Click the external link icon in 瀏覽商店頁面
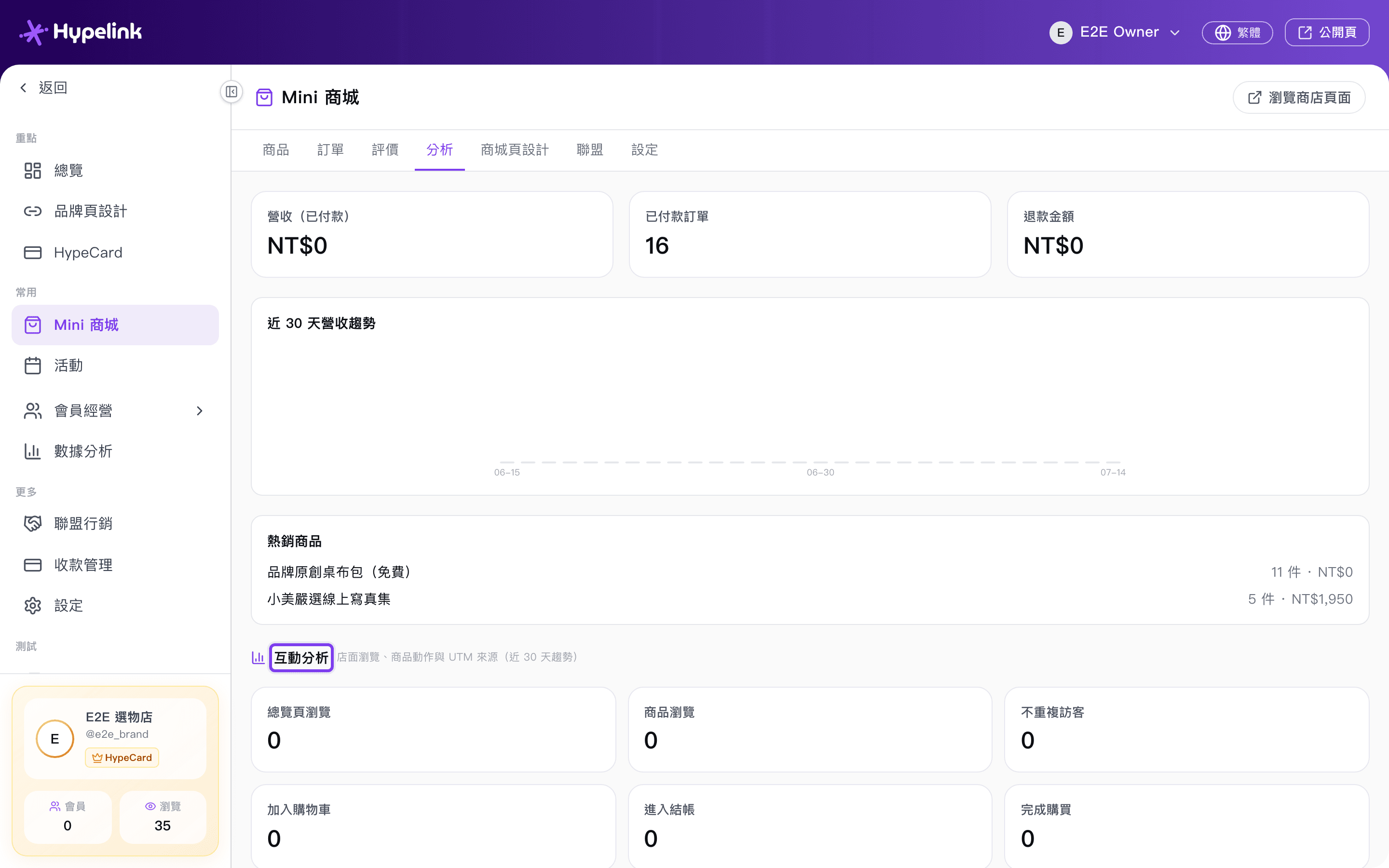The width and height of the screenshot is (1389, 868). pos(1255,97)
